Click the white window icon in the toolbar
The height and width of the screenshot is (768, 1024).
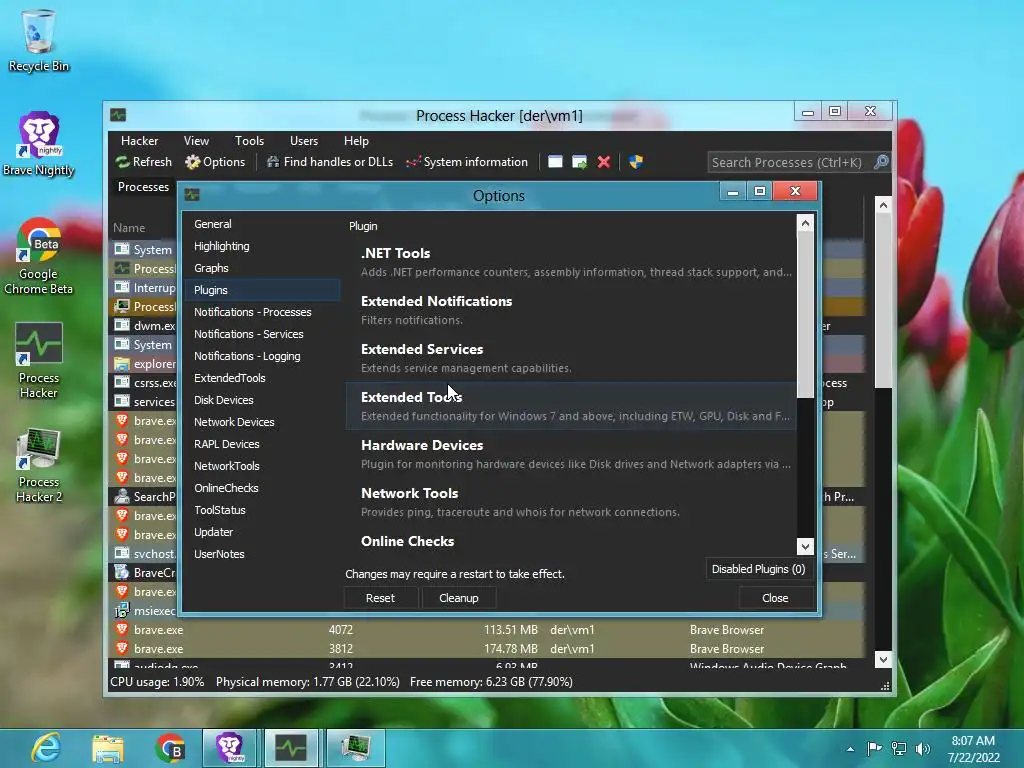tap(555, 162)
